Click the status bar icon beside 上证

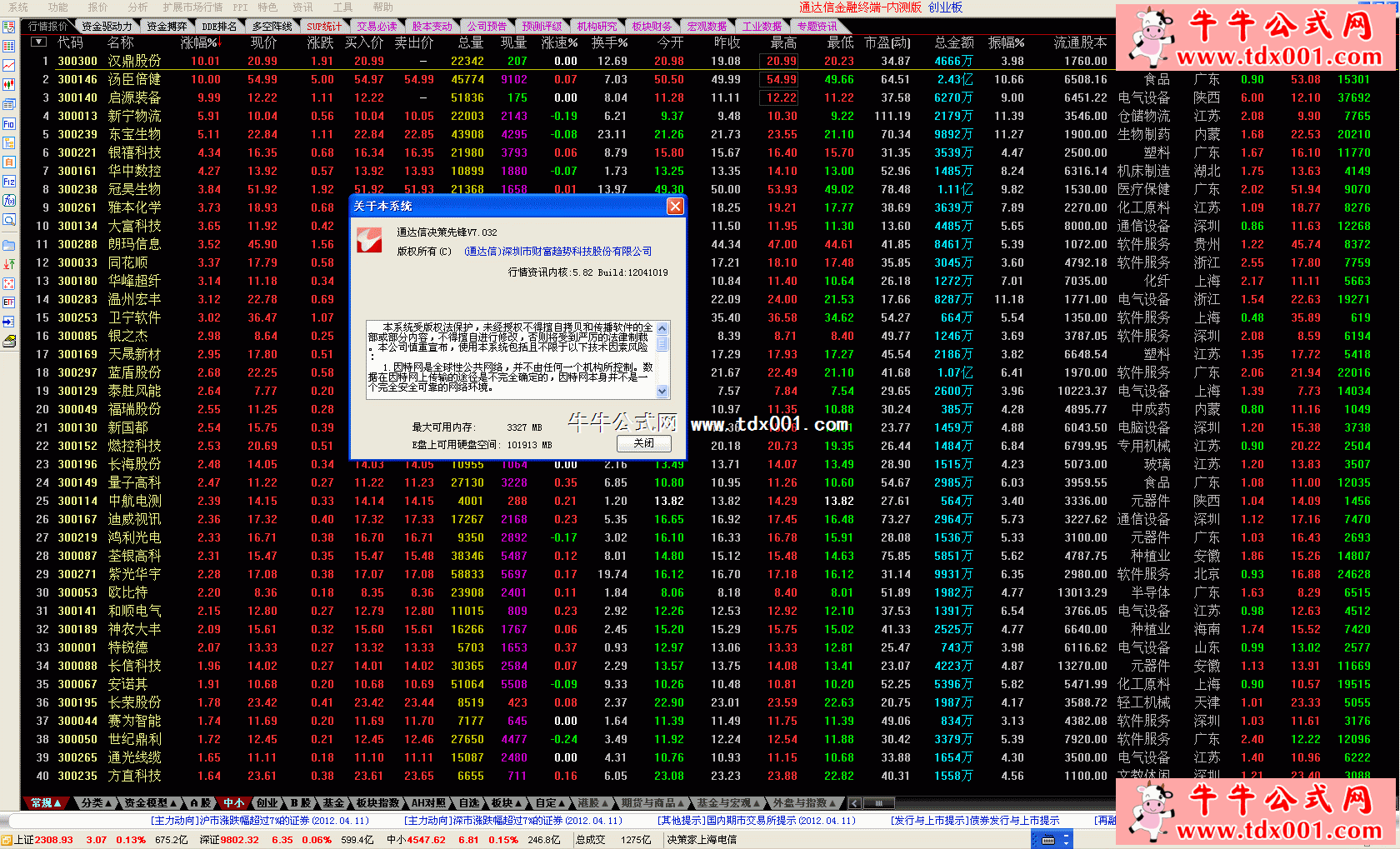(x=7, y=840)
